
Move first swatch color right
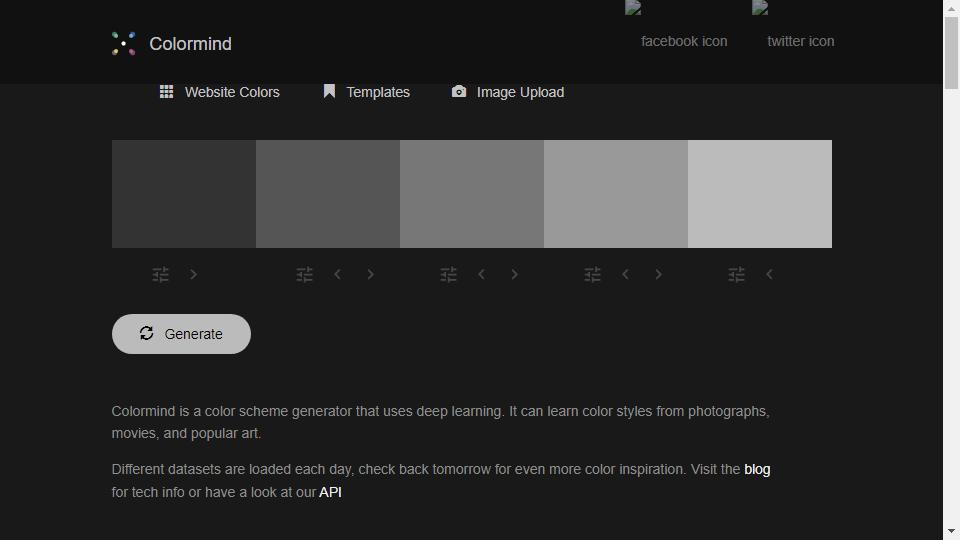(193, 274)
